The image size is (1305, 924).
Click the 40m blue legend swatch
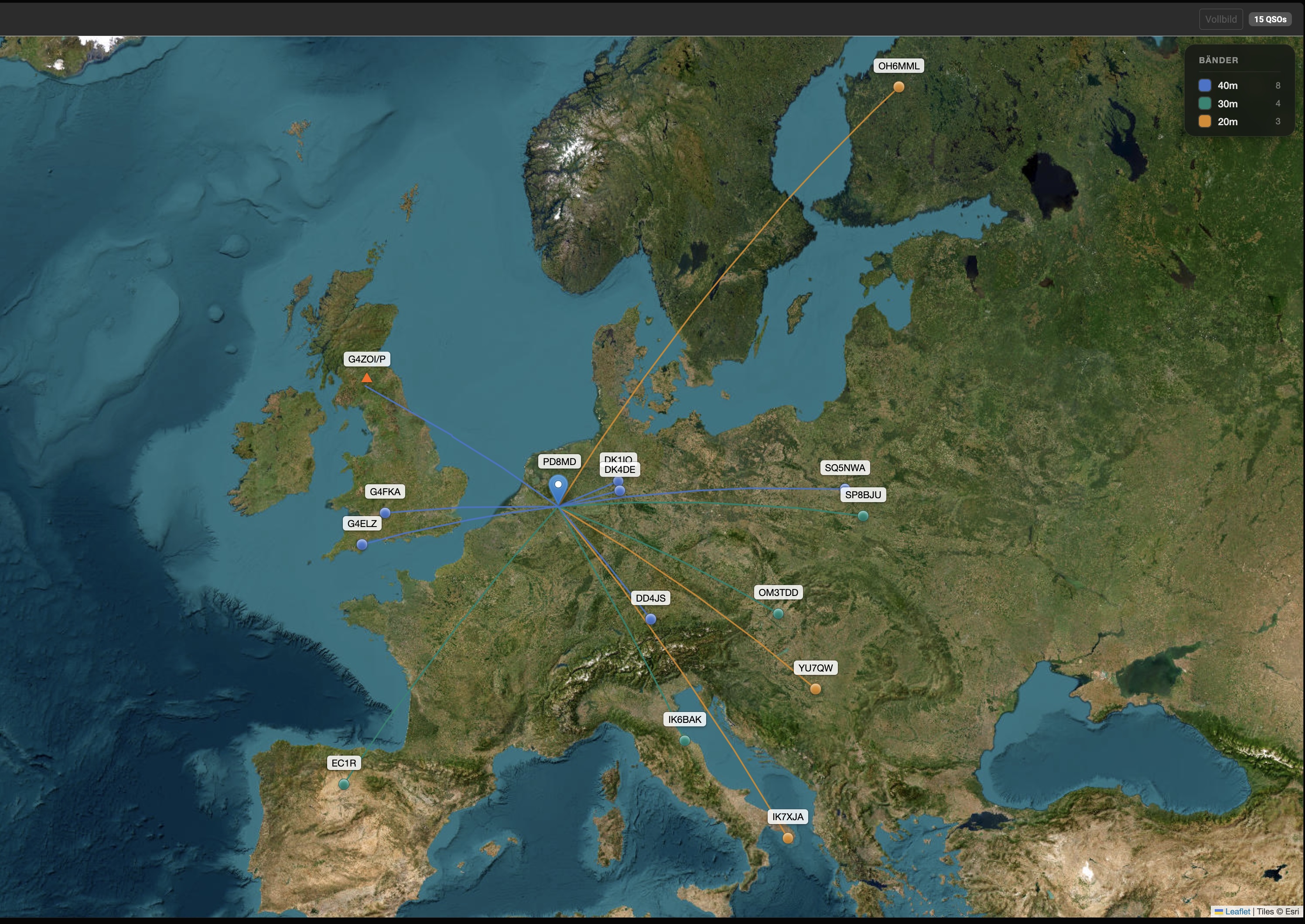(x=1205, y=86)
